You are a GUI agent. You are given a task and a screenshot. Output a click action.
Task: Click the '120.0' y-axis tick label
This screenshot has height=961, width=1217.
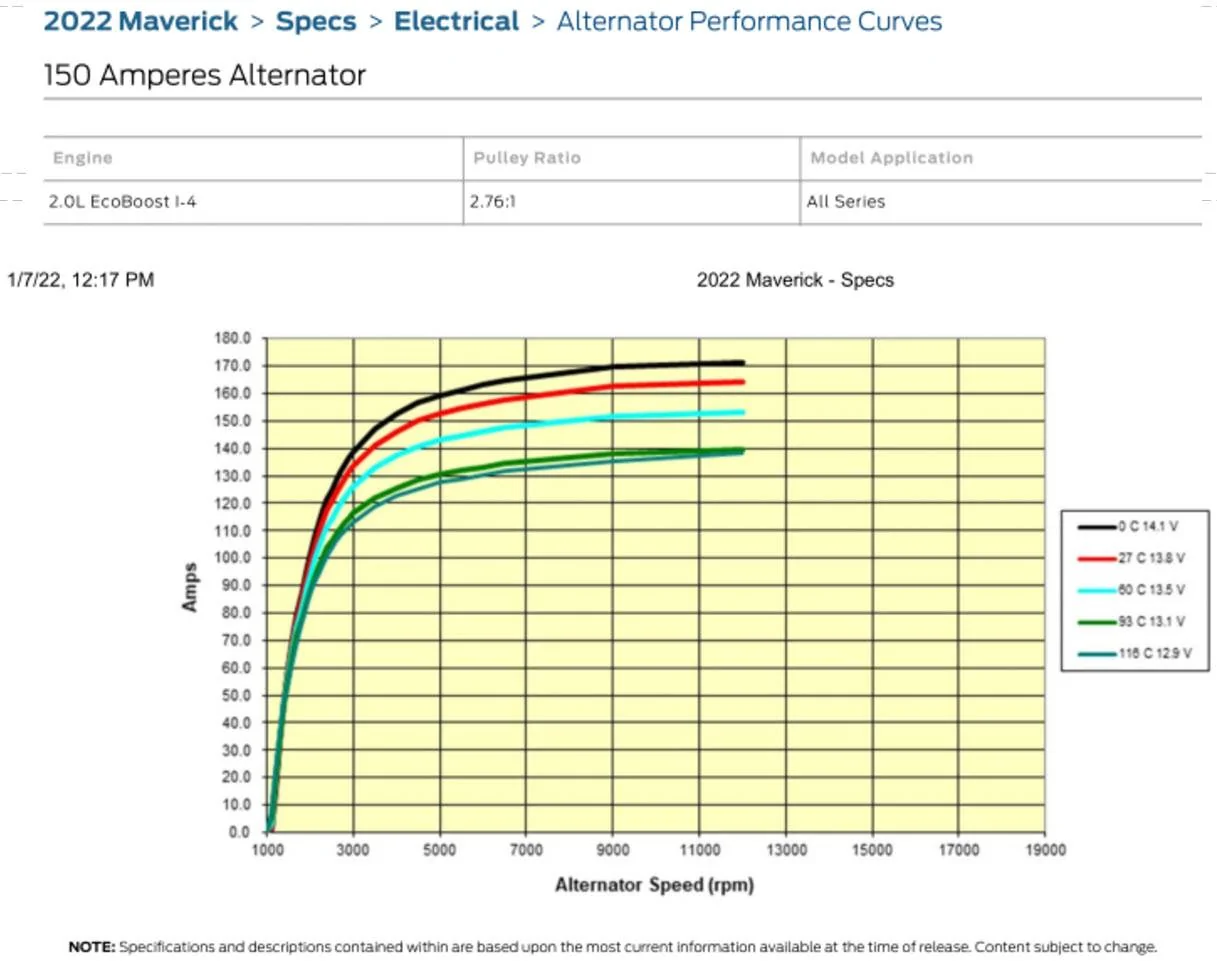coord(233,503)
